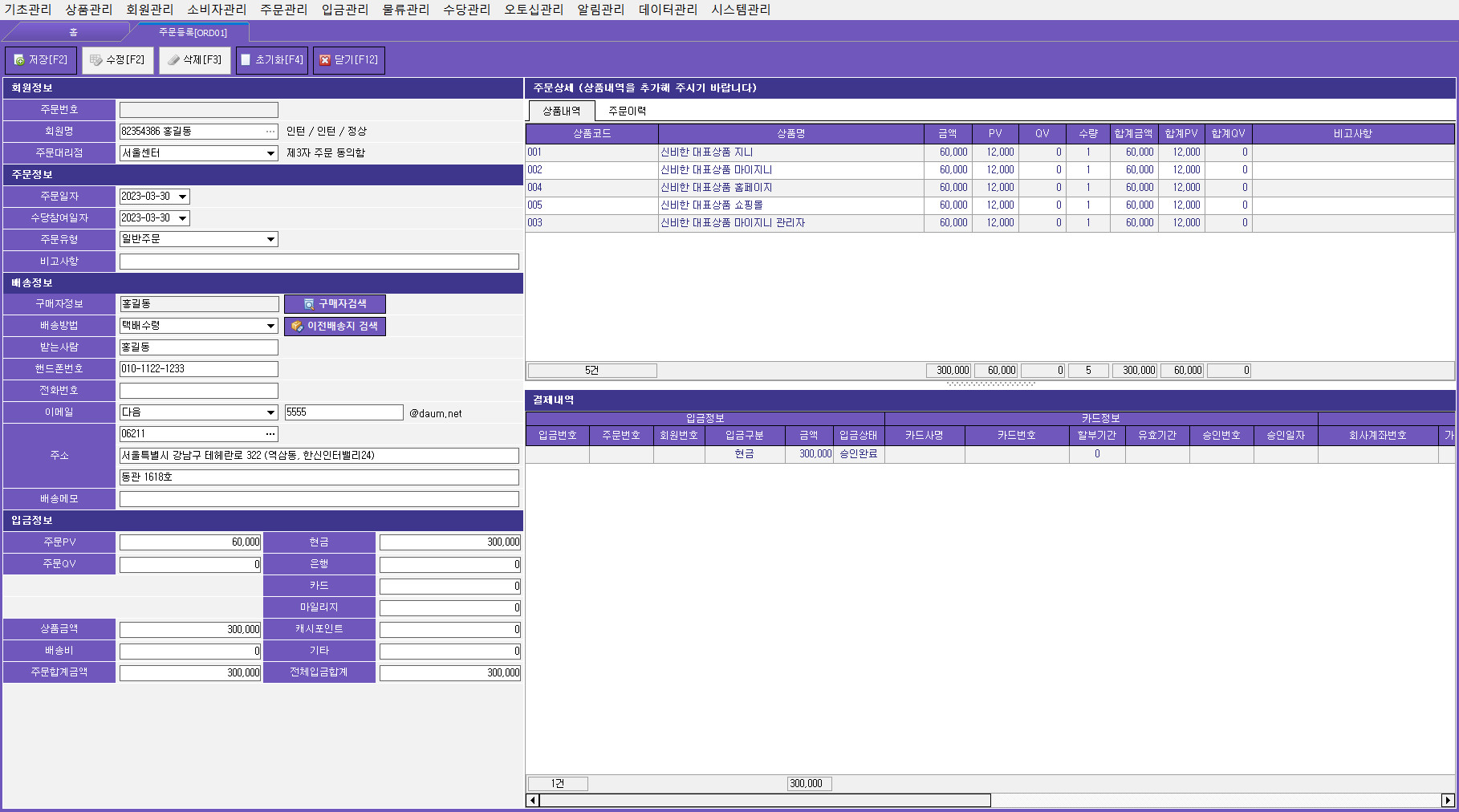Open the 기초관리 menu
The width and height of the screenshot is (1459, 812).
click(x=28, y=10)
